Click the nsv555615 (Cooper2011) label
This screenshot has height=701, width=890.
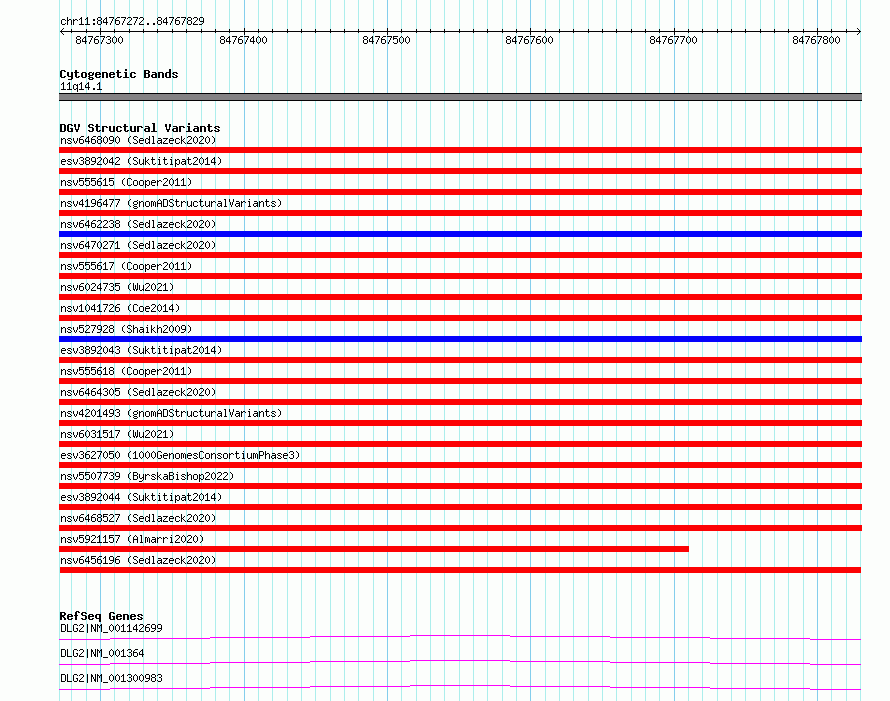(x=126, y=182)
